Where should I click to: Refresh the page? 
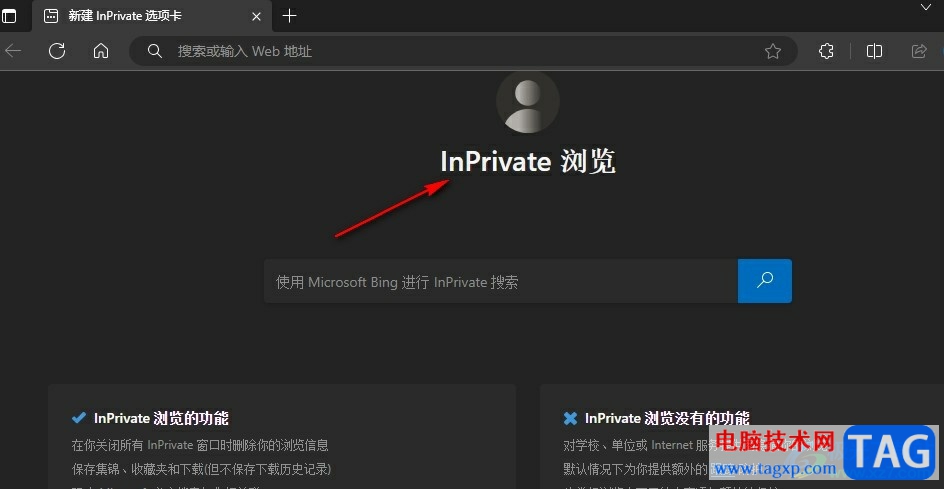(x=57, y=51)
